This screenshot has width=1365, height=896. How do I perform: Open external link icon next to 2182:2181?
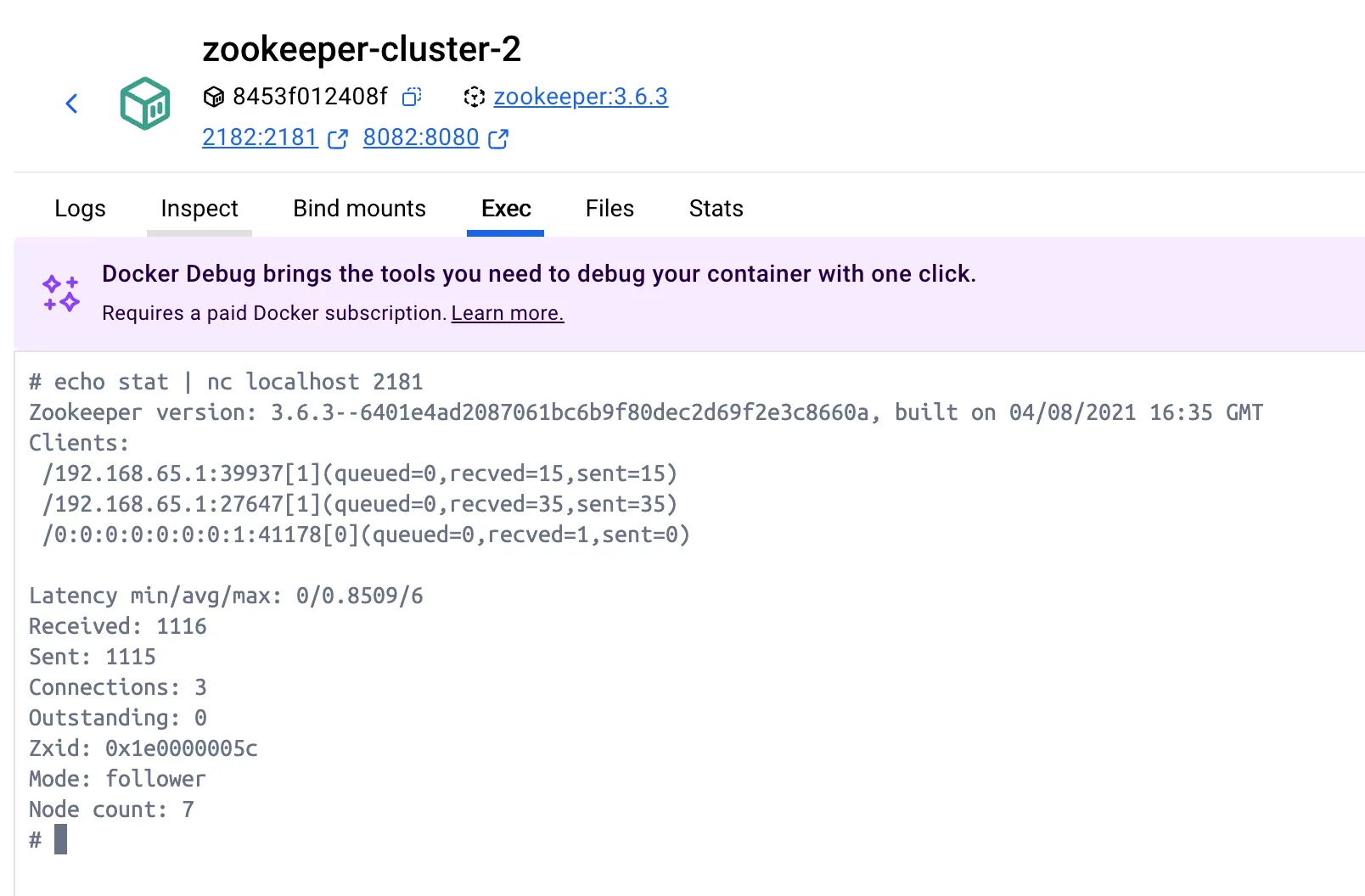click(338, 138)
